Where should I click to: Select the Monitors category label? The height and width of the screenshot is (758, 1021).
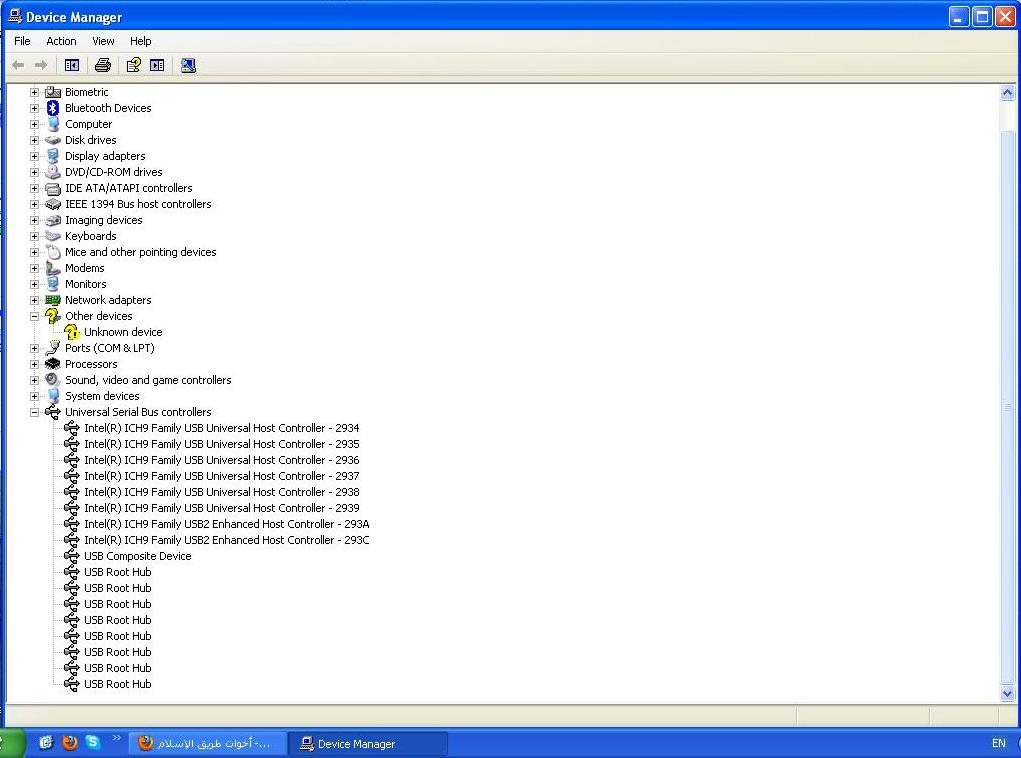pos(85,284)
